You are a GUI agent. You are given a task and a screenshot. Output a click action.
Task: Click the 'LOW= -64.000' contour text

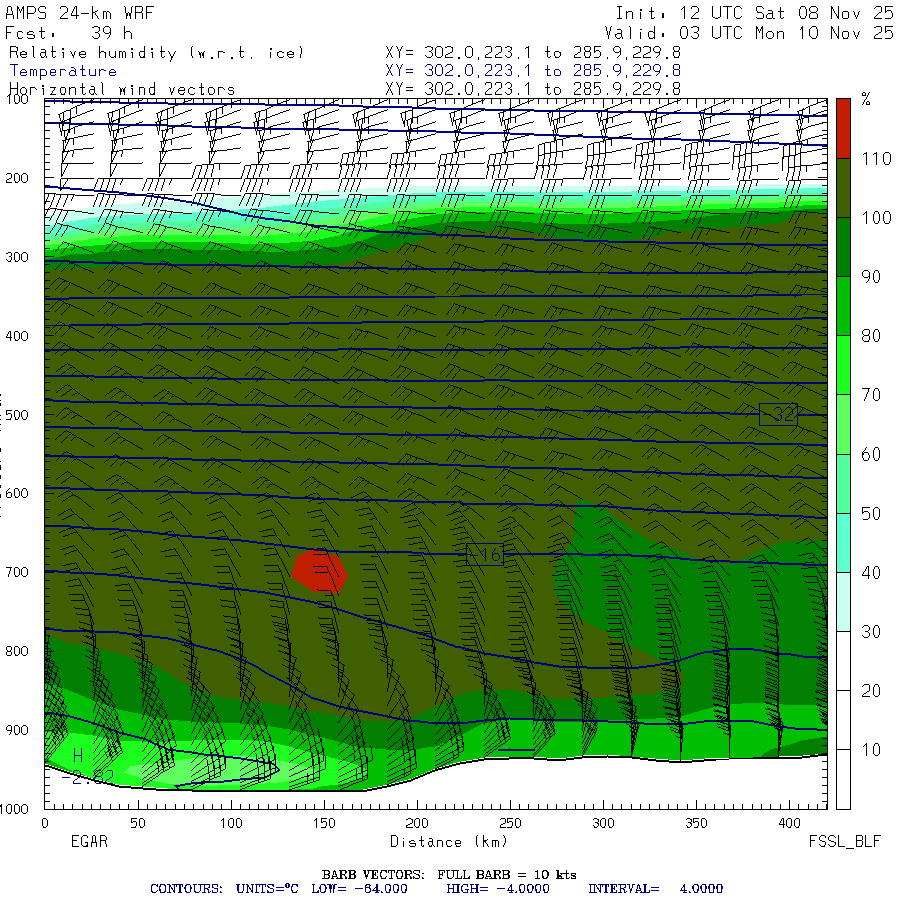coord(359,889)
